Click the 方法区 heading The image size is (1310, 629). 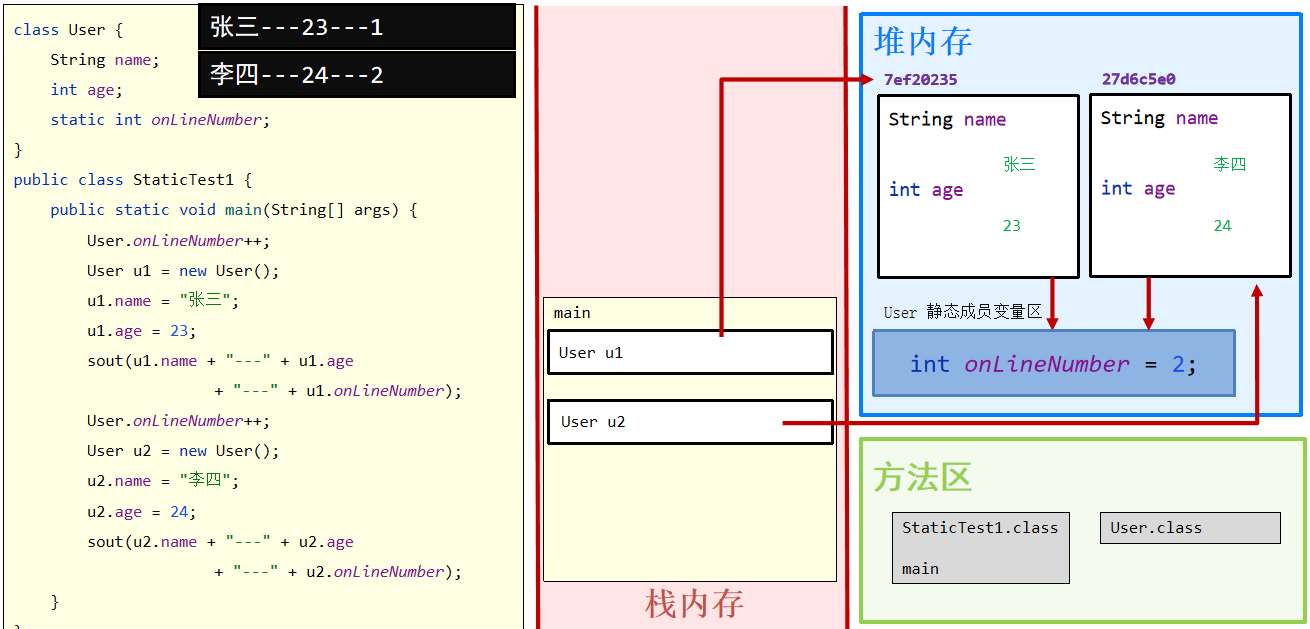[922, 477]
